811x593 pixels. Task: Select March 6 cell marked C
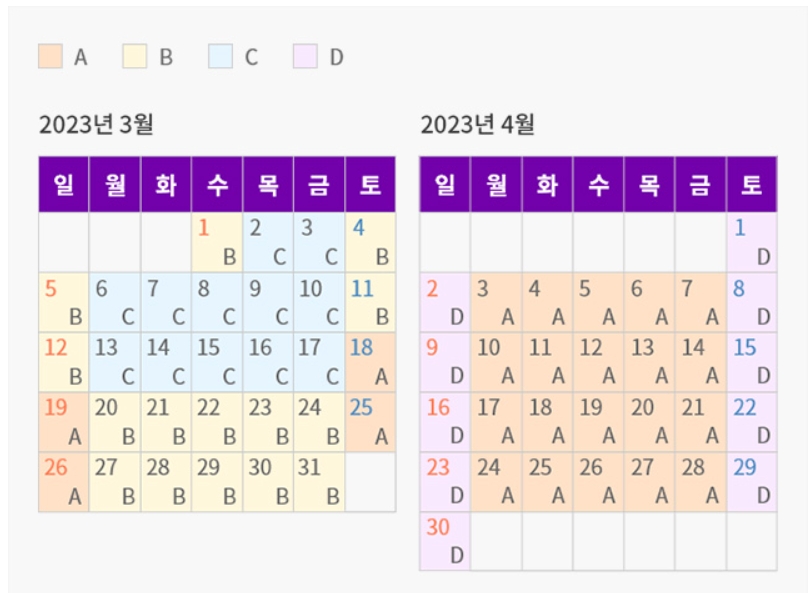[115, 302]
